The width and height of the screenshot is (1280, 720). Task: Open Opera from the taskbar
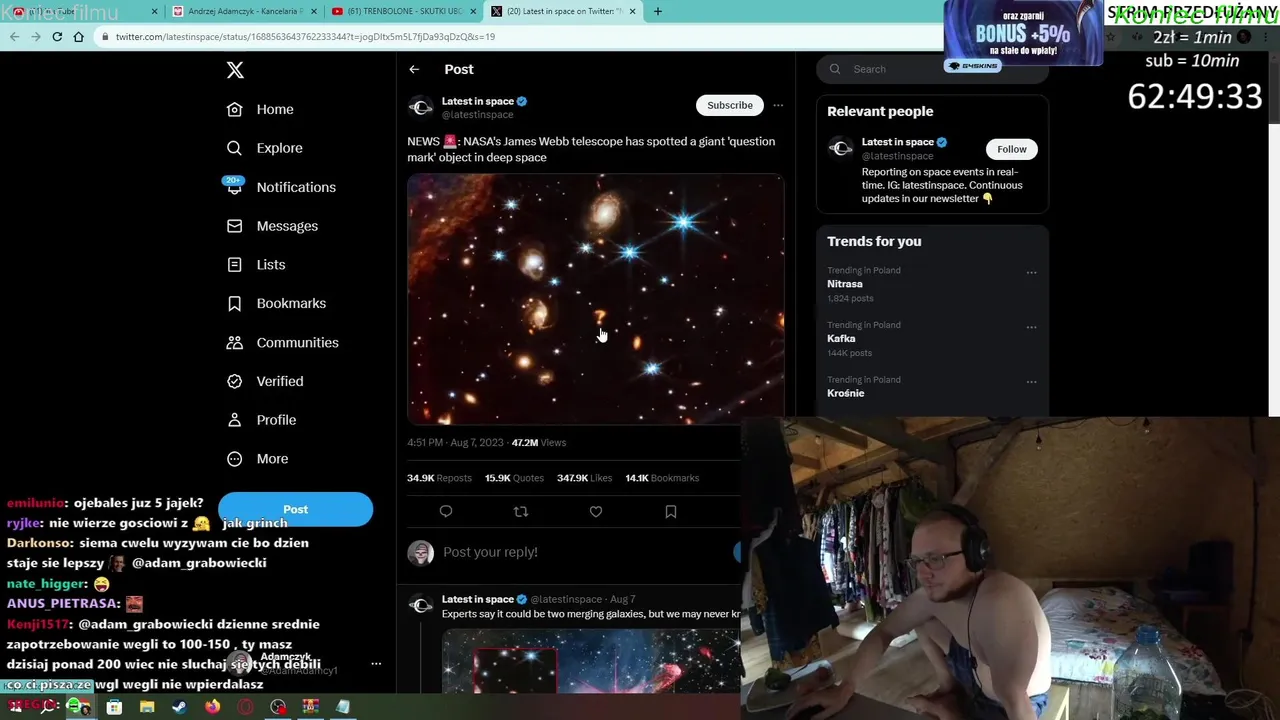tap(245, 707)
